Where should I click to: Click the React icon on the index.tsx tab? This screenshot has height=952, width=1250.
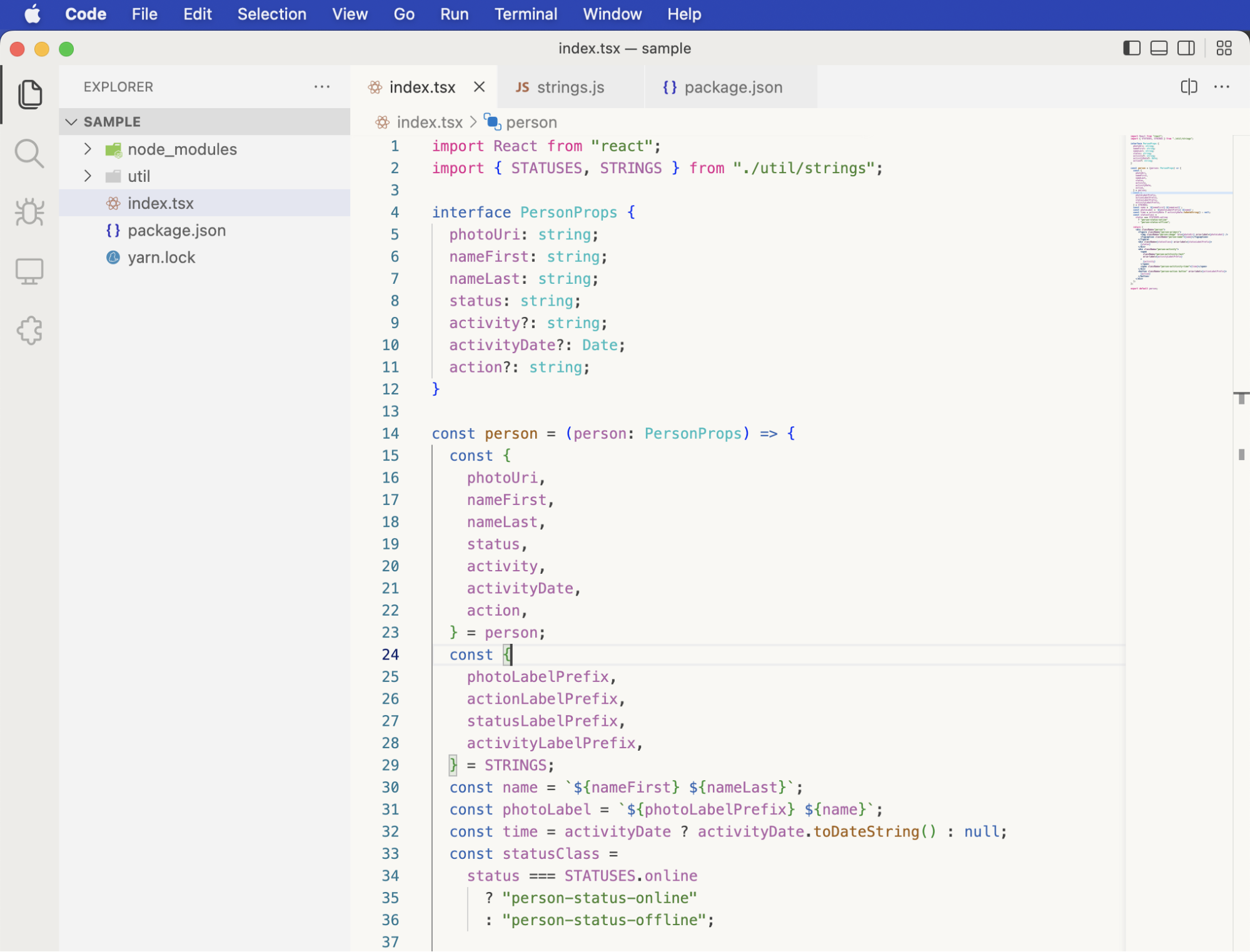[375, 87]
